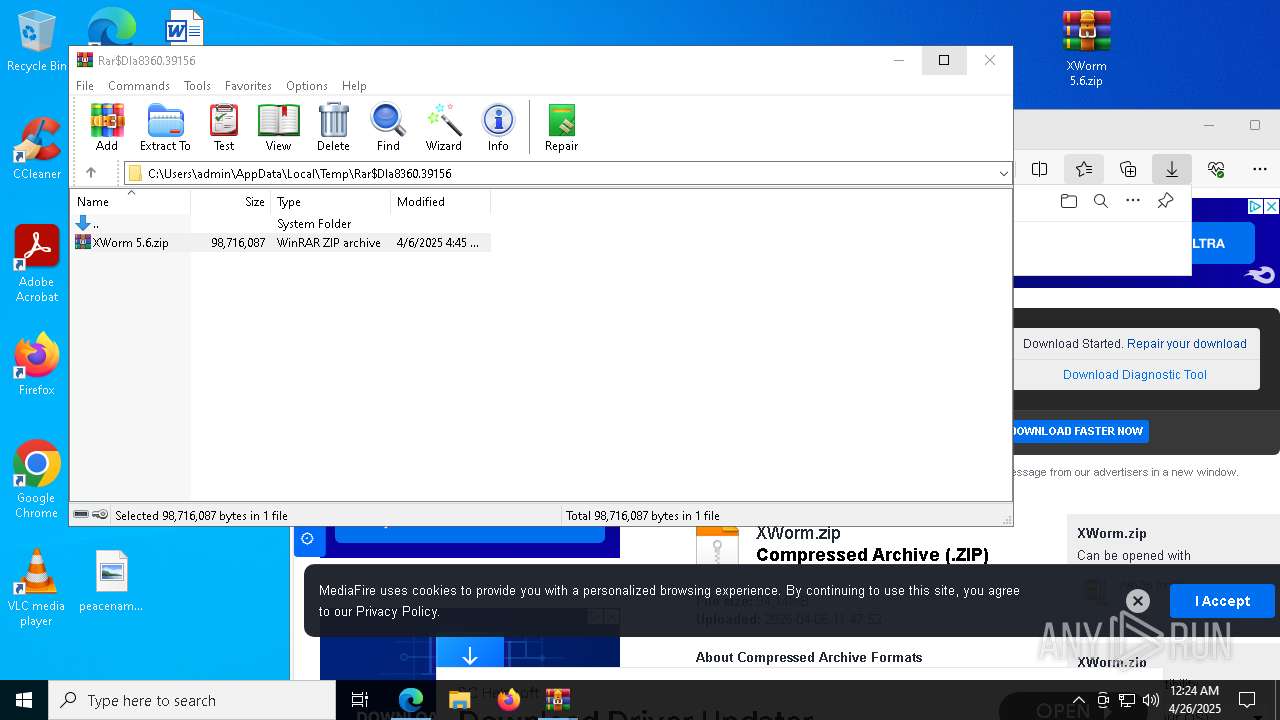The width and height of the screenshot is (1280, 720).
Task: Search downloads magnifier icon in Edge panel
Action: pyautogui.click(x=1101, y=201)
